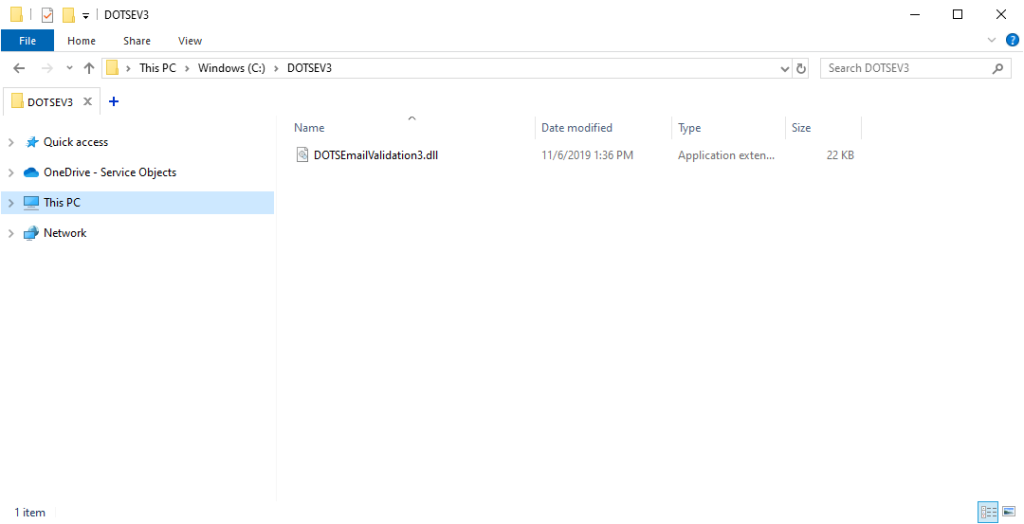Click the Properties quick access toolbar icon
1024x524 pixels.
click(x=47, y=14)
